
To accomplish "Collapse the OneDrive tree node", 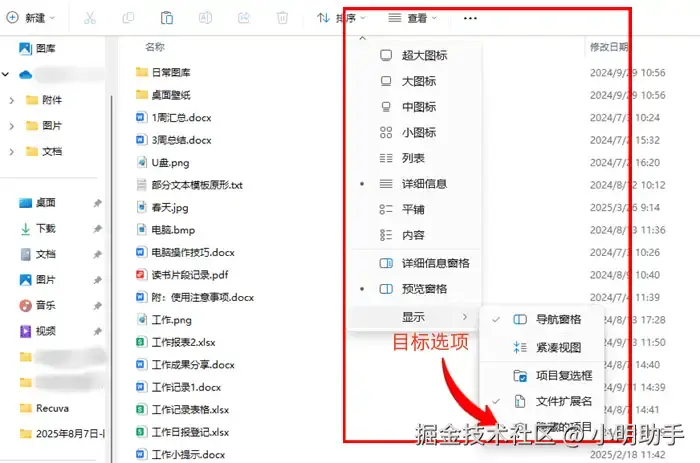I will [x=5, y=75].
